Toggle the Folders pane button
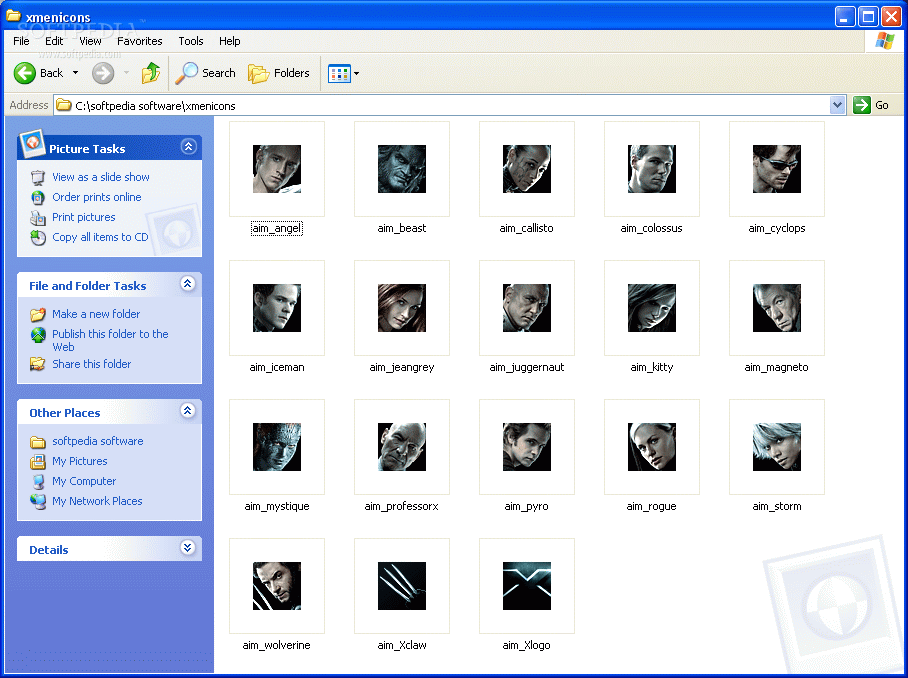This screenshot has height=678, width=908. pos(279,73)
